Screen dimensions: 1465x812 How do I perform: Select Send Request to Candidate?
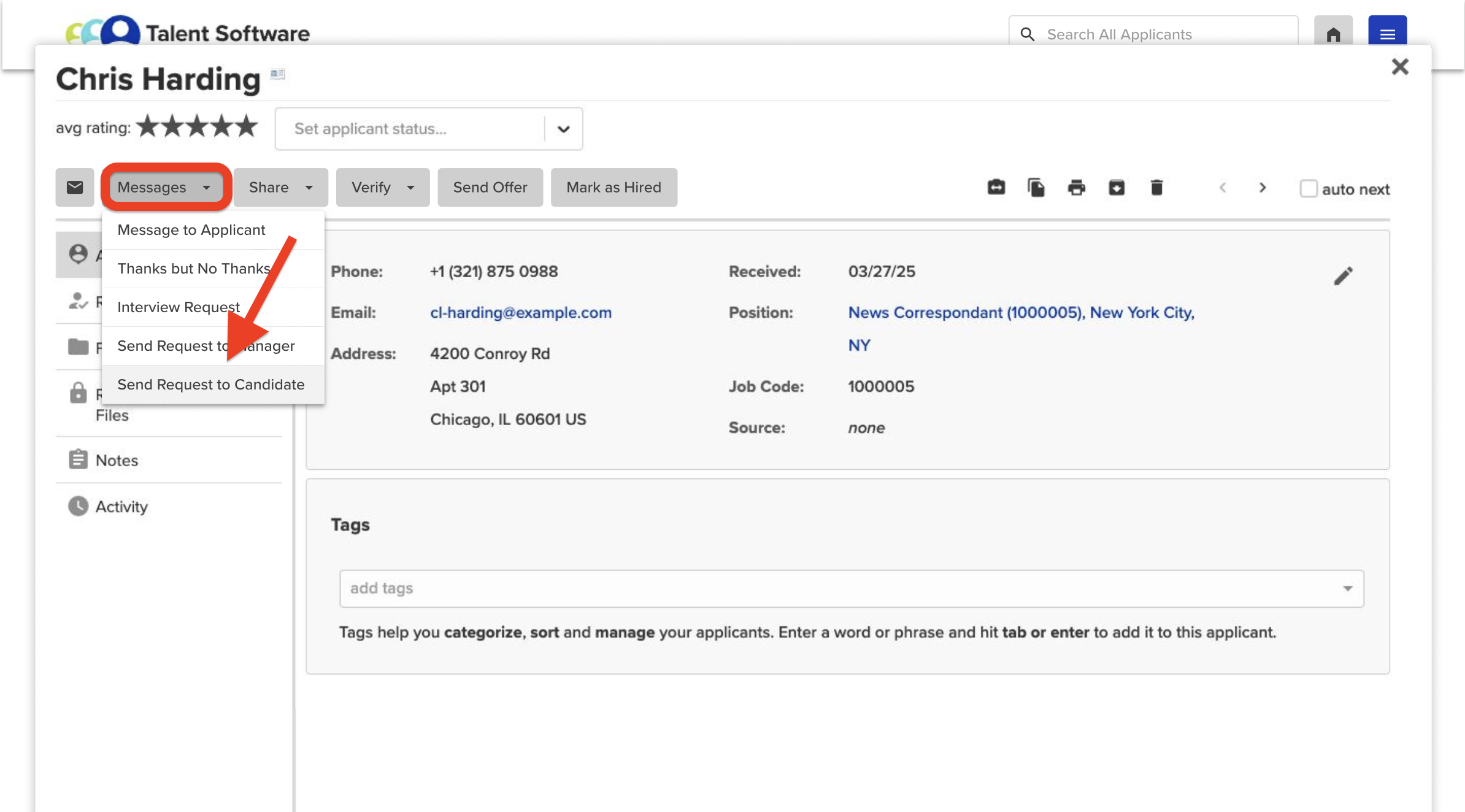click(210, 385)
